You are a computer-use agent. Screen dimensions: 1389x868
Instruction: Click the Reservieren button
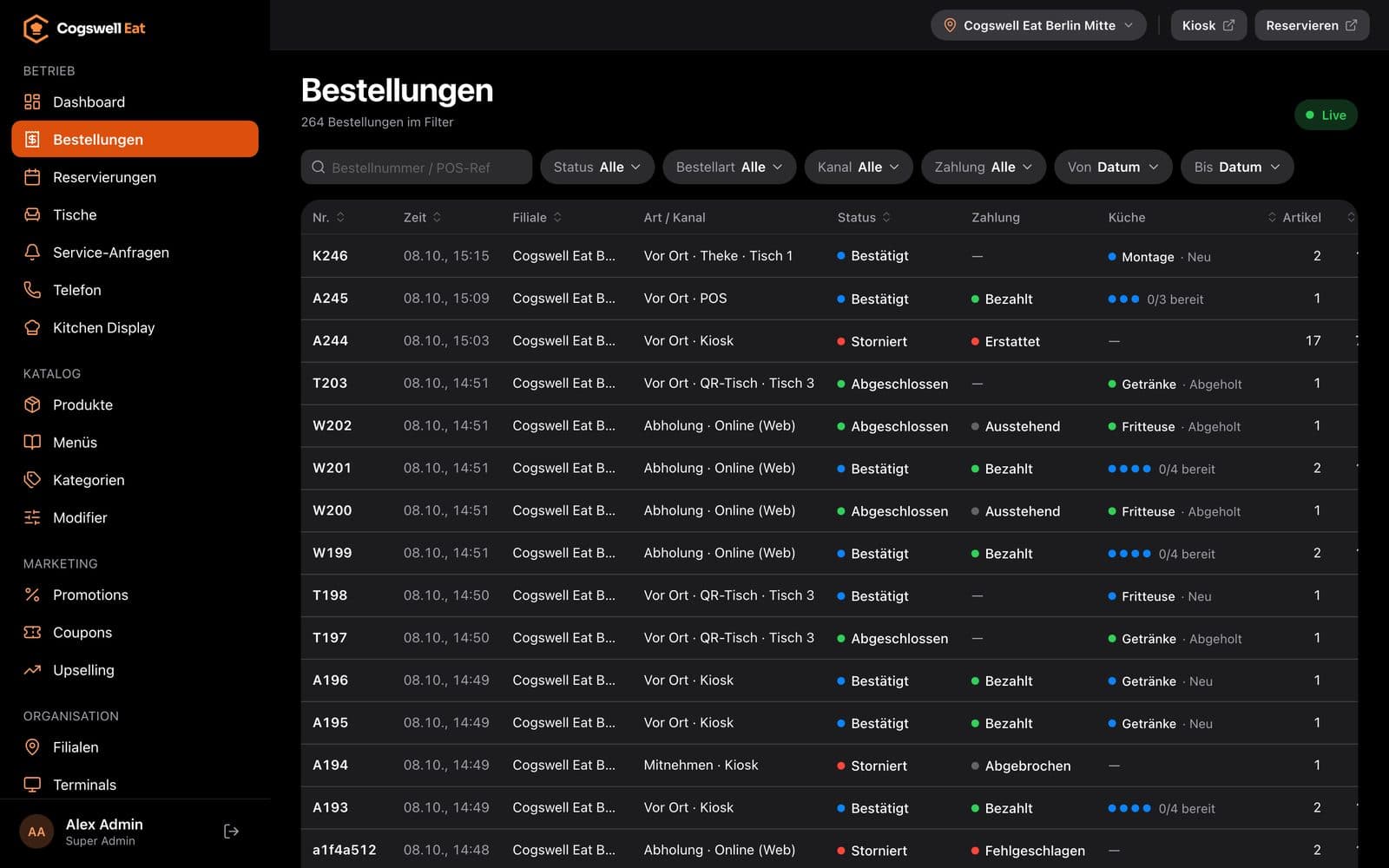(x=1312, y=25)
